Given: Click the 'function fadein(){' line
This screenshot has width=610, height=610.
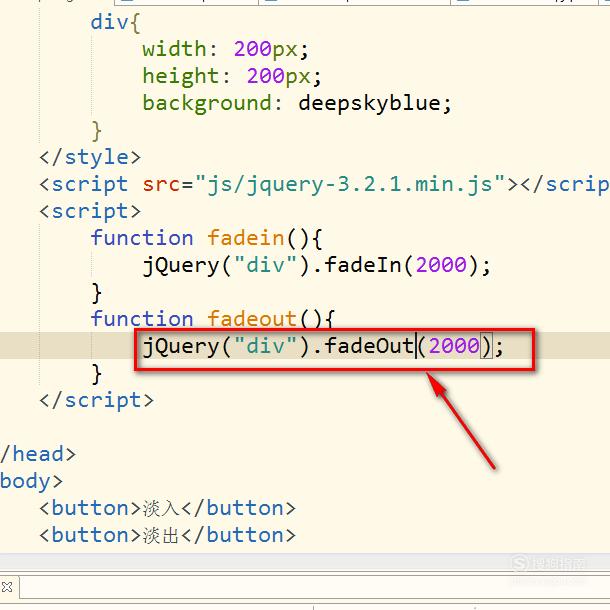Looking at the screenshot, I should pos(207,238).
